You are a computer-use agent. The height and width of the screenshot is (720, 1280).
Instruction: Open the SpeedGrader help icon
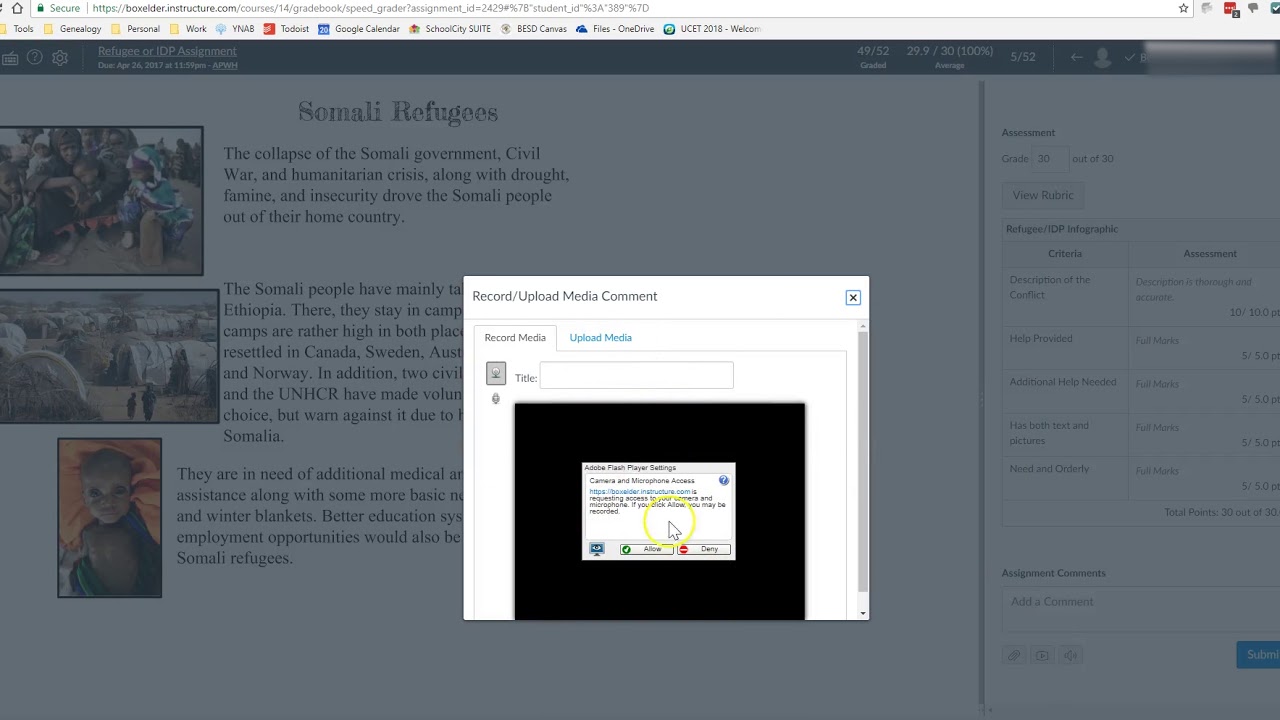pyautogui.click(x=34, y=58)
